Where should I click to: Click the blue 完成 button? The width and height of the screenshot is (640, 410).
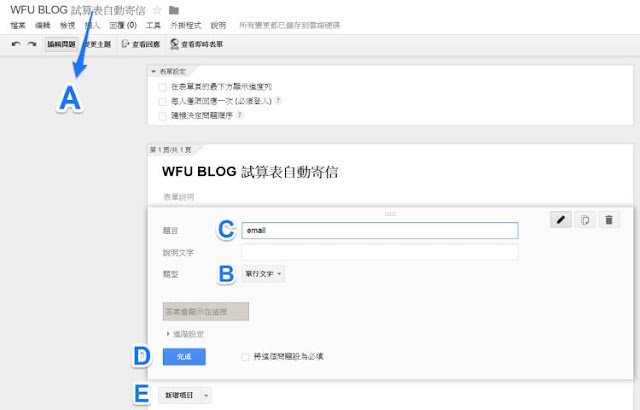pos(184,357)
